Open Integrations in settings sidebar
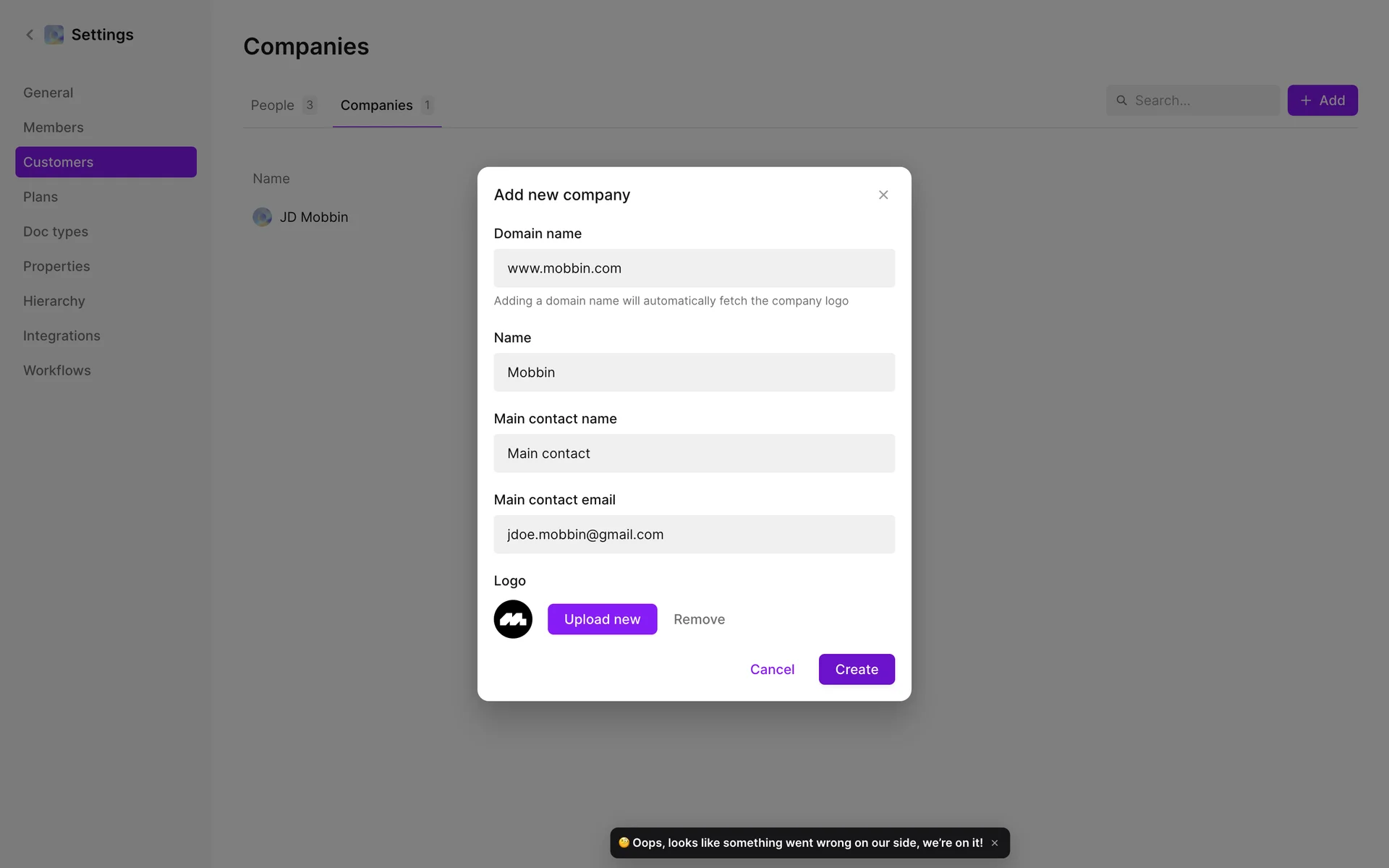This screenshot has height=868, width=1389. pos(61,336)
